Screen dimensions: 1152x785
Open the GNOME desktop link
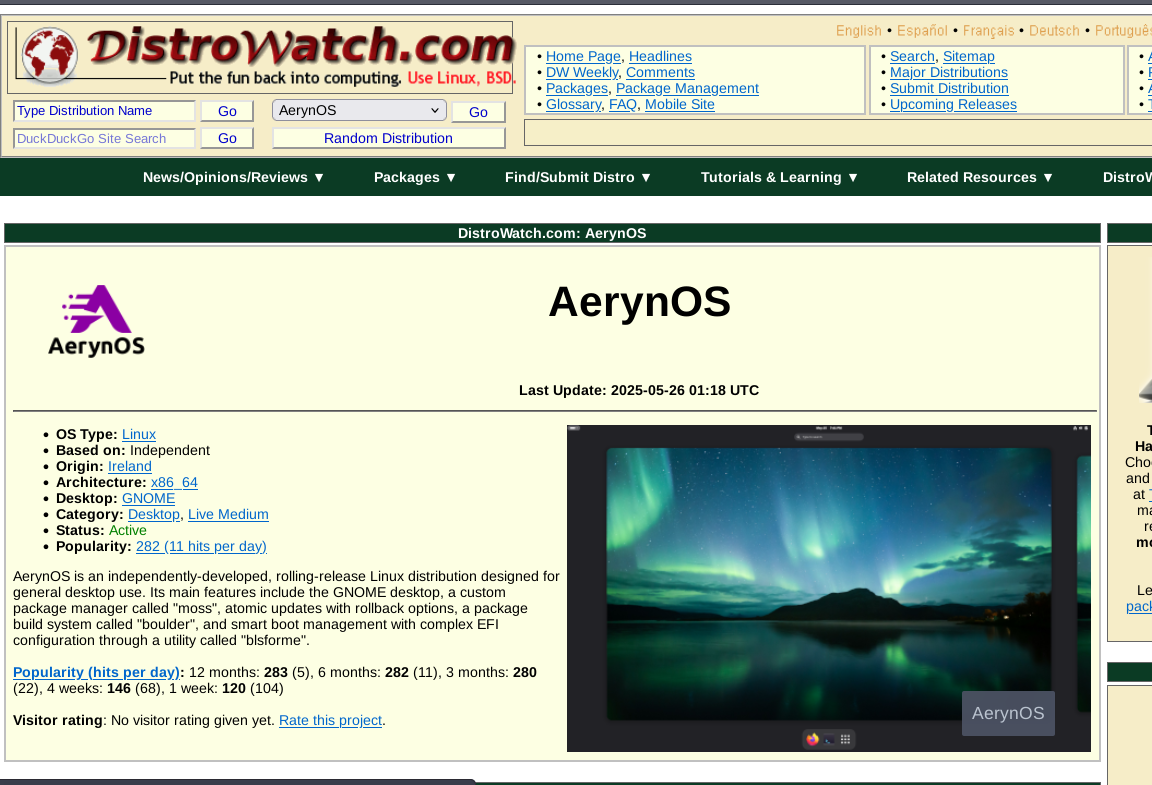tap(148, 498)
